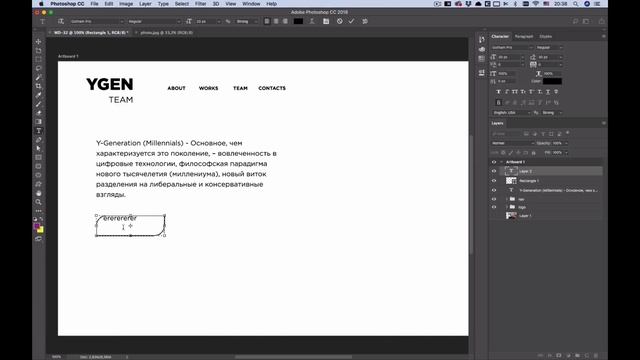Screen dimensions: 640x360
Task: Open the Layer menu
Action: [x=145, y=4]
